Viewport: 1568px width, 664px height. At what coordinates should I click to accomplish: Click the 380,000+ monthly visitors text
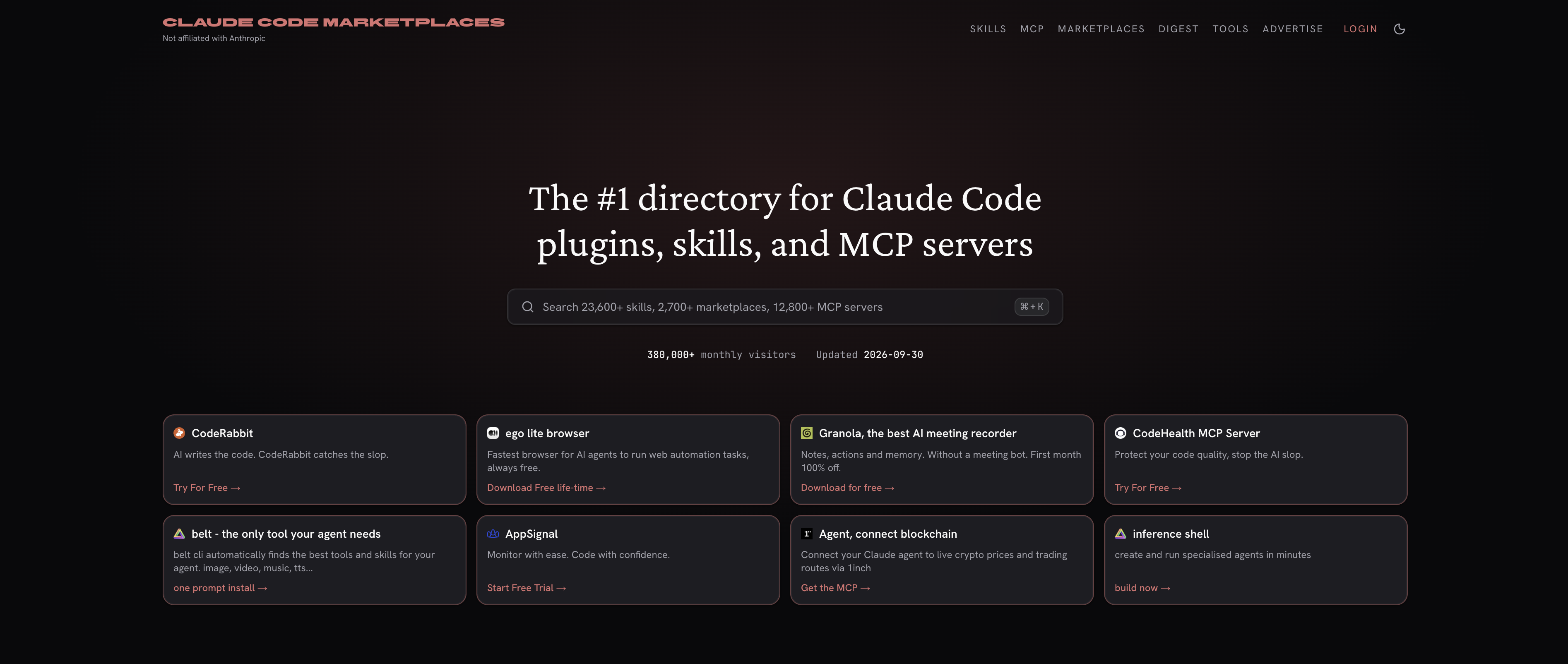[x=721, y=355]
